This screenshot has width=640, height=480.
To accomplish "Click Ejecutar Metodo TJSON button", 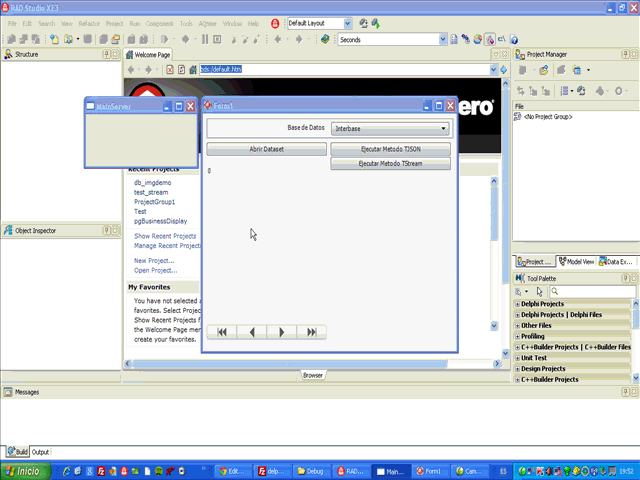I will 390,149.
